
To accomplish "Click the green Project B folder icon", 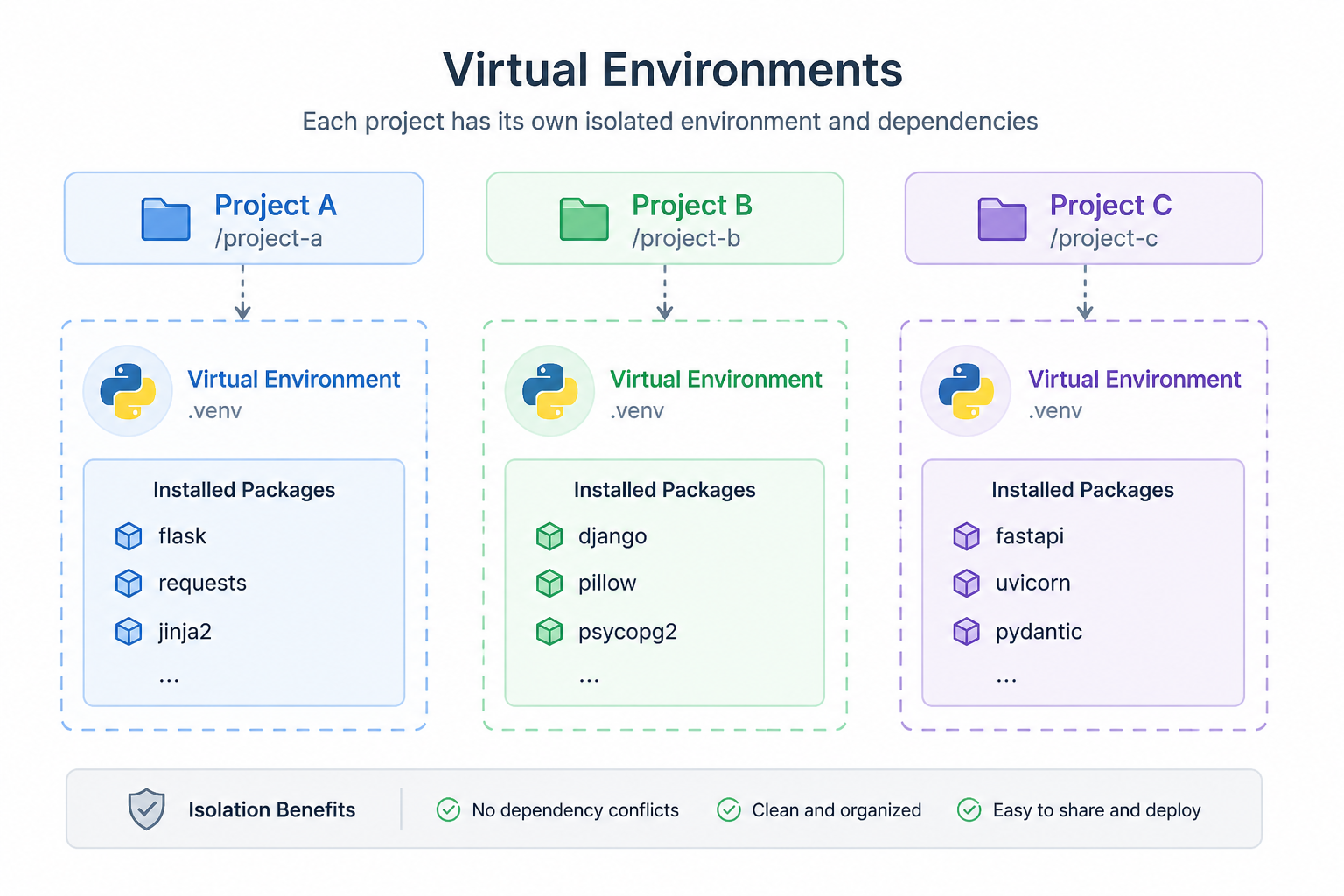I will point(584,219).
